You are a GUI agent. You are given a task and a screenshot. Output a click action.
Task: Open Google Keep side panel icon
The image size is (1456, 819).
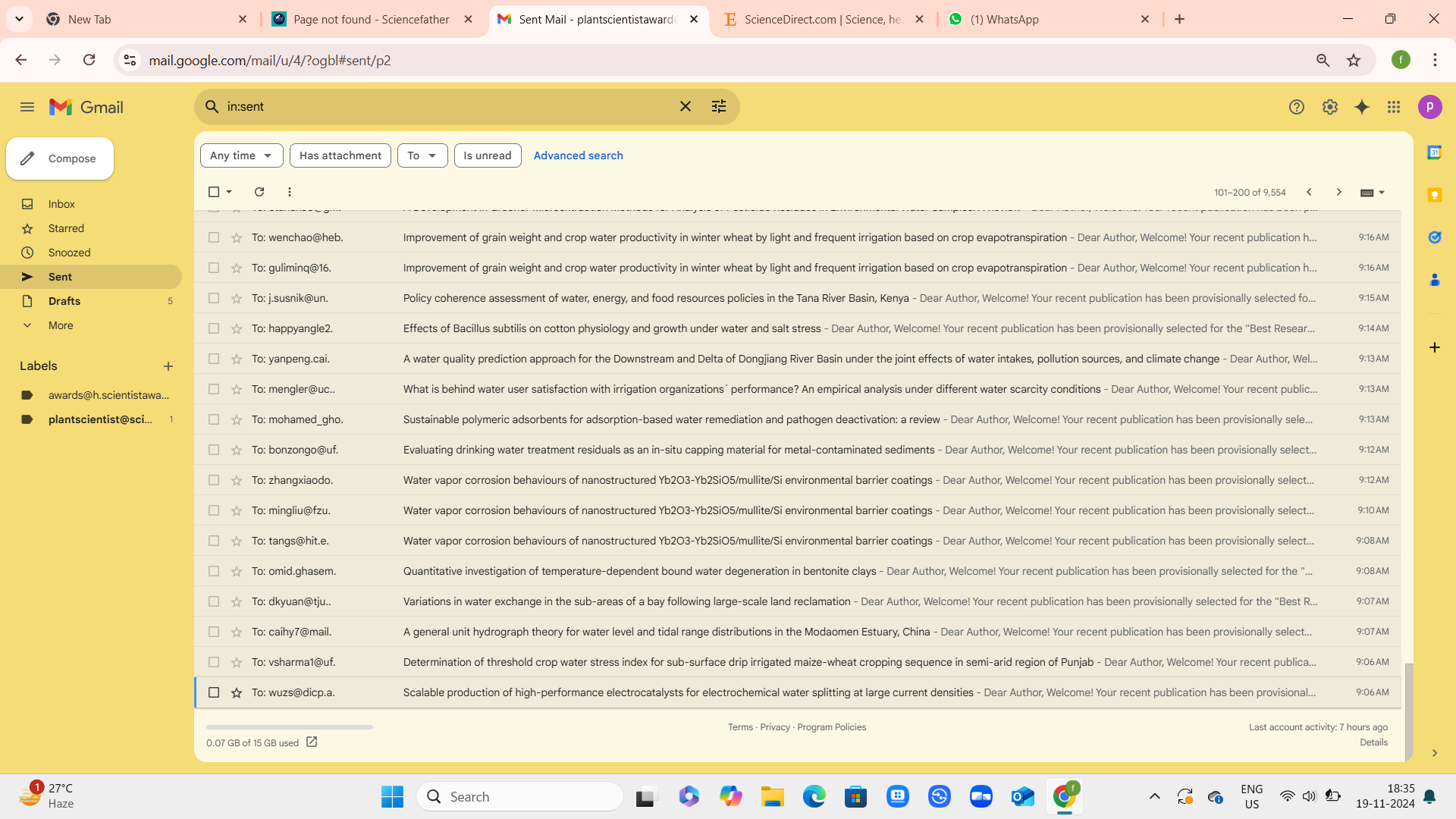coord(1434,195)
